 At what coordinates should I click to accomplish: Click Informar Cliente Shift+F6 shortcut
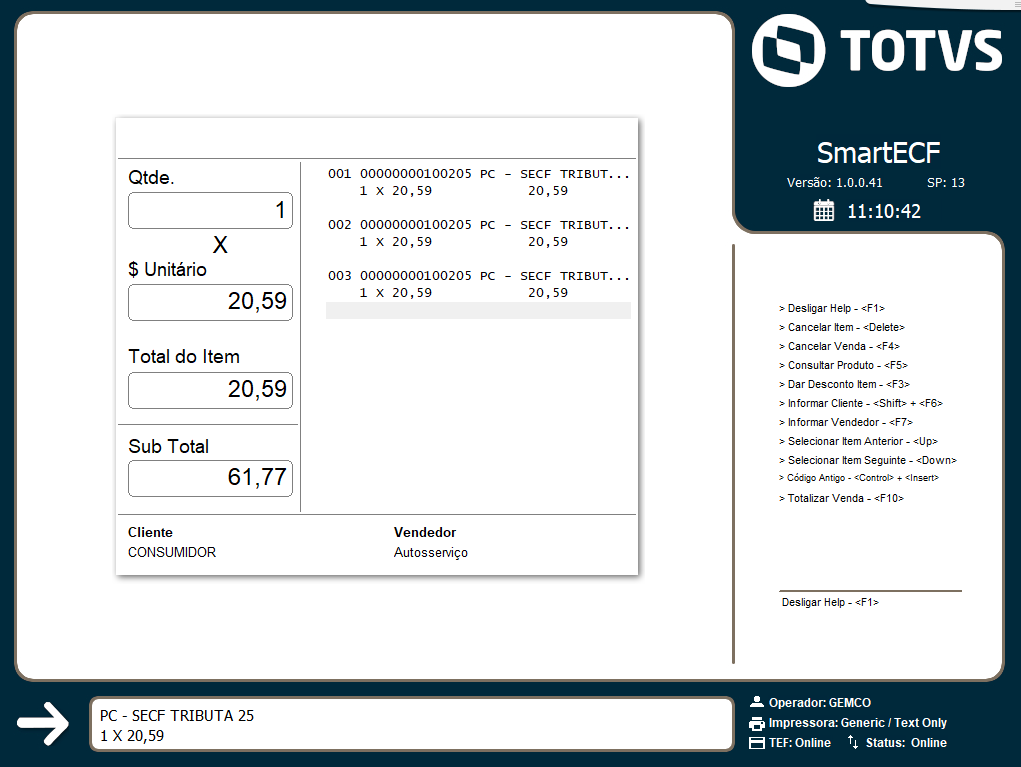point(861,403)
